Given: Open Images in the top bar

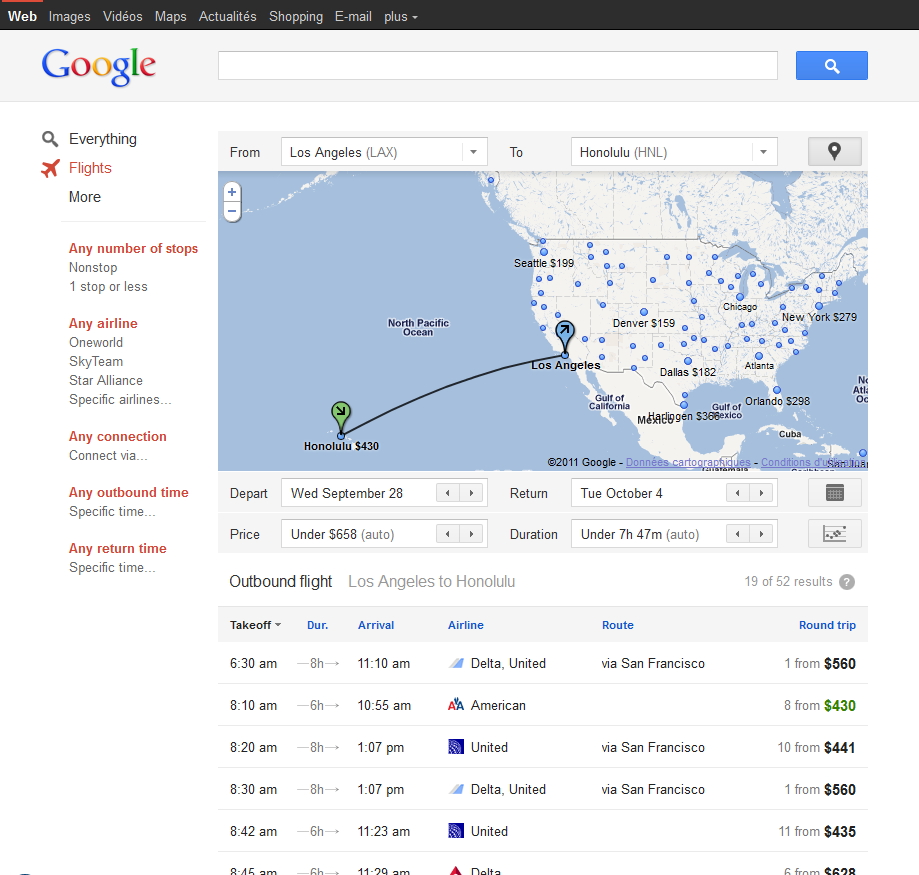Looking at the screenshot, I should [69, 16].
